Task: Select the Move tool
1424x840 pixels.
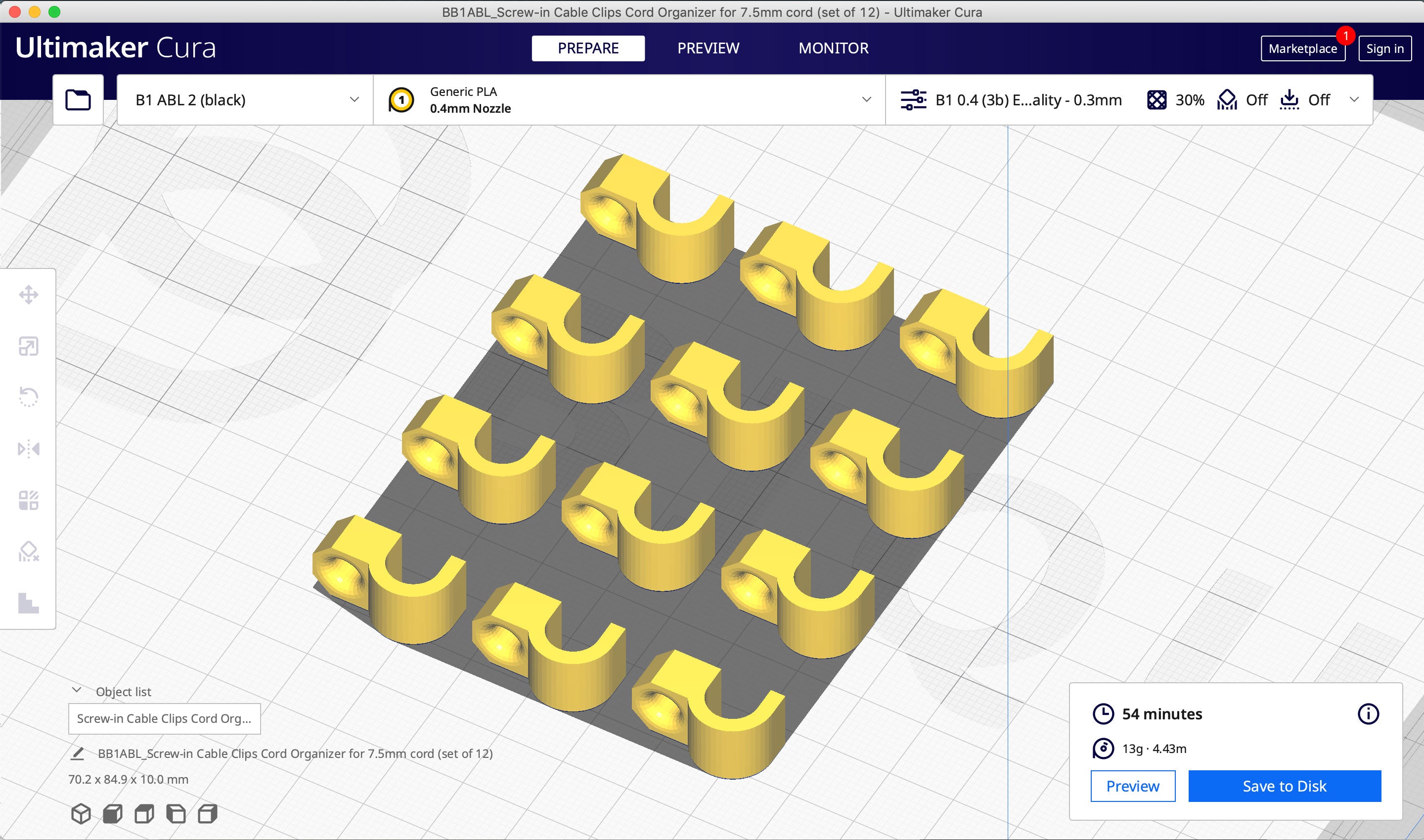Action: [28, 295]
